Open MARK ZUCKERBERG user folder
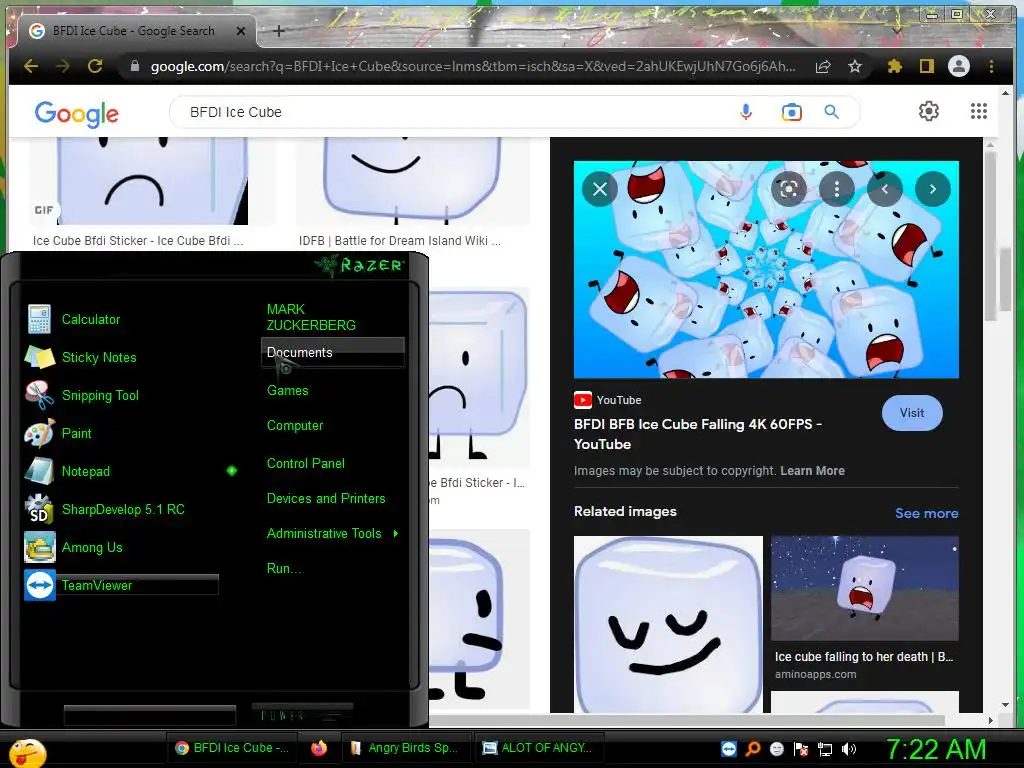Viewport: 1024px width, 768px height. pyautogui.click(x=312, y=317)
